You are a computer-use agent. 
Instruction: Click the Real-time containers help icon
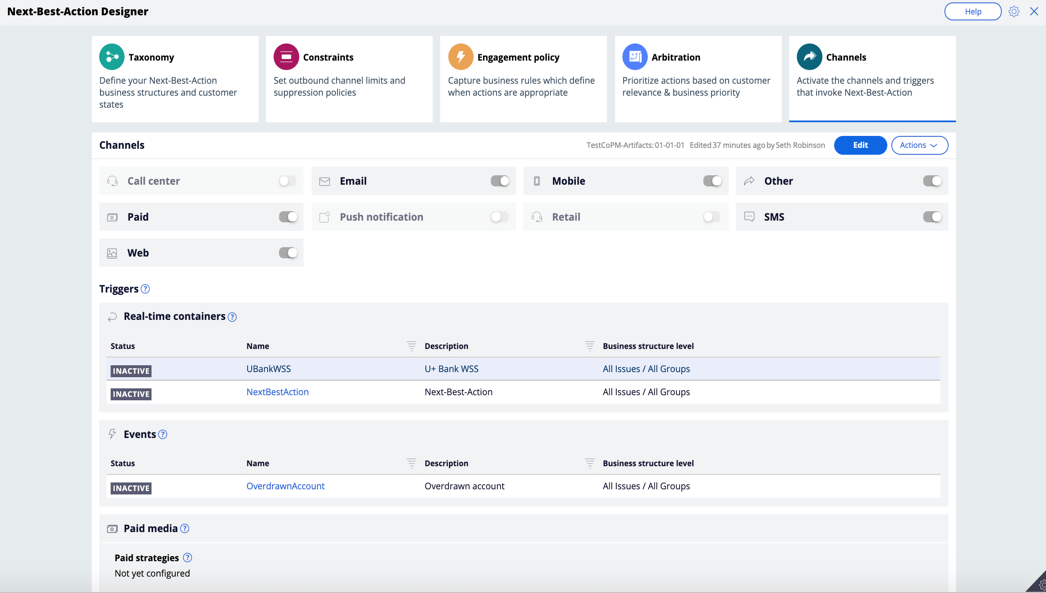[231, 316]
